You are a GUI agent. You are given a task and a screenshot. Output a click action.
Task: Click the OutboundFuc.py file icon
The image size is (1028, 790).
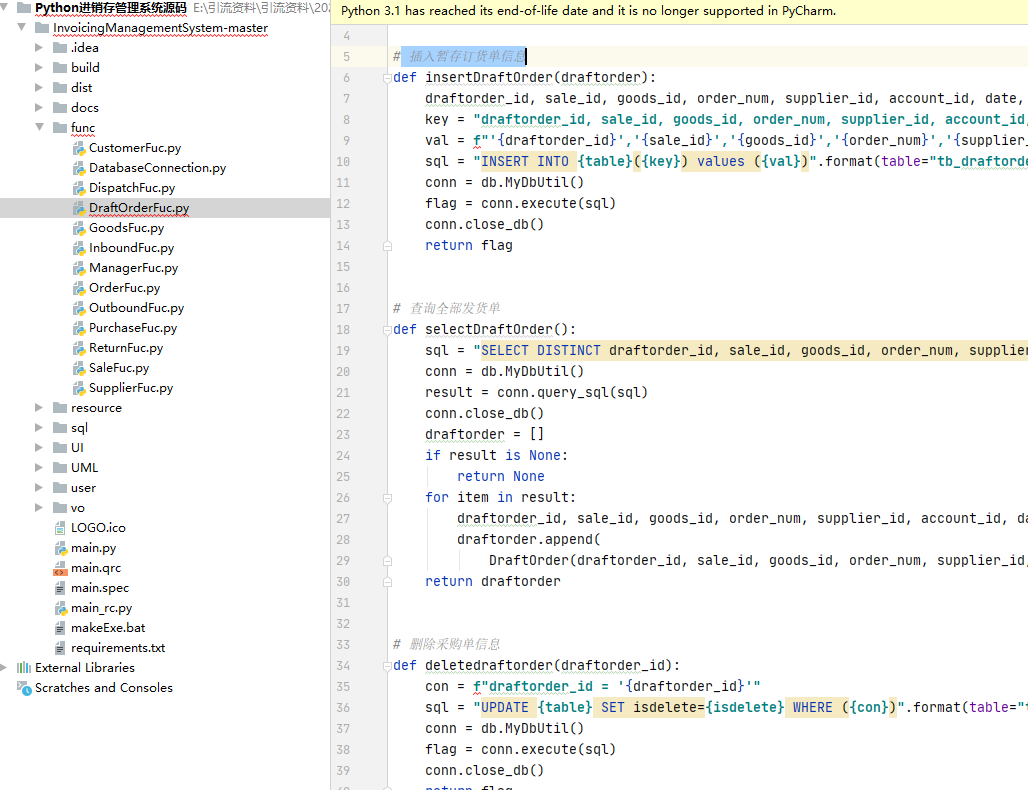click(79, 308)
